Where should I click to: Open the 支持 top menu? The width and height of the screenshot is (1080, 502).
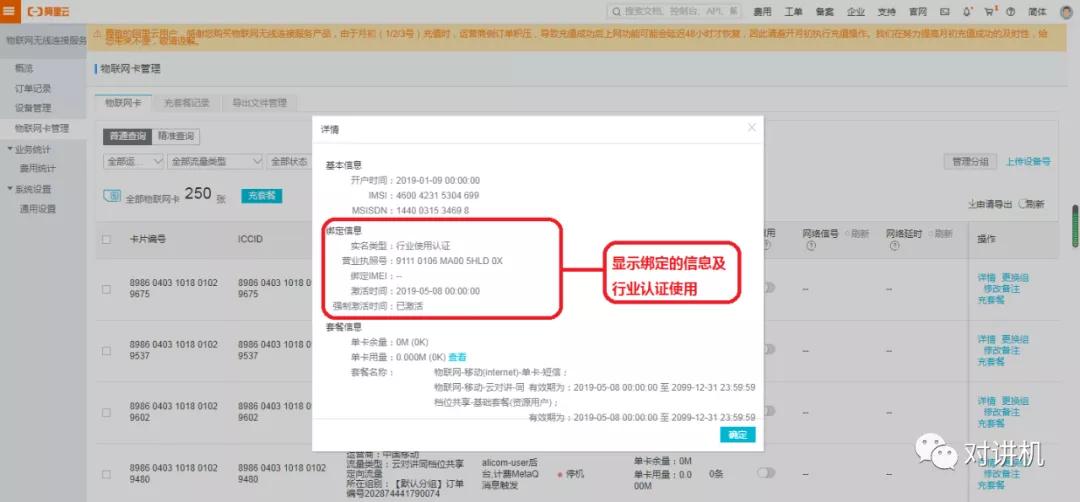(x=886, y=12)
